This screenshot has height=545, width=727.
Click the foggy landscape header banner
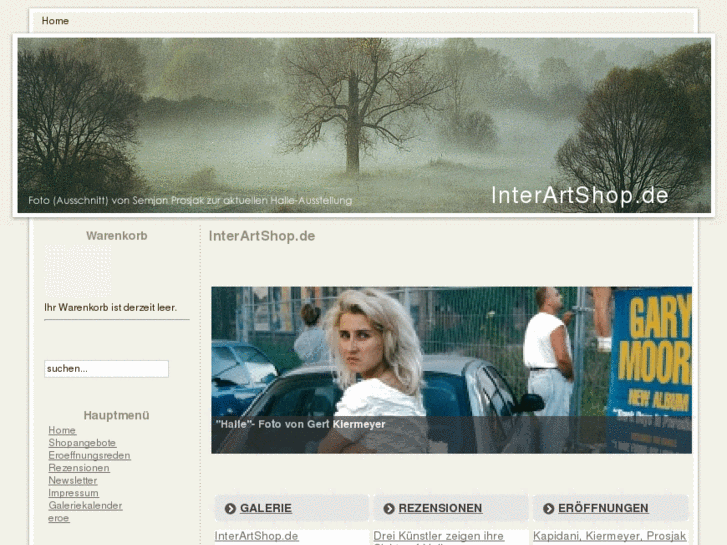[x=364, y=125]
